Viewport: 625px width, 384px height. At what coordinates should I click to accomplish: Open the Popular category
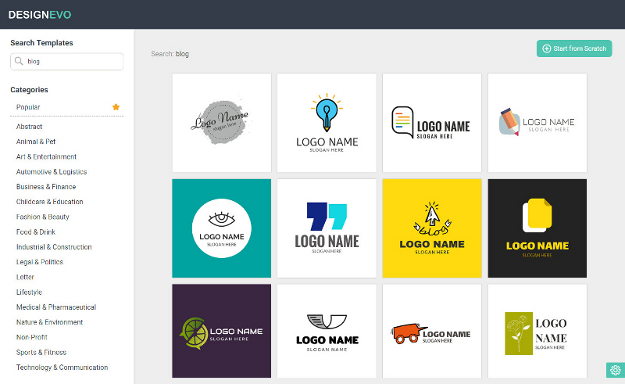click(x=28, y=107)
